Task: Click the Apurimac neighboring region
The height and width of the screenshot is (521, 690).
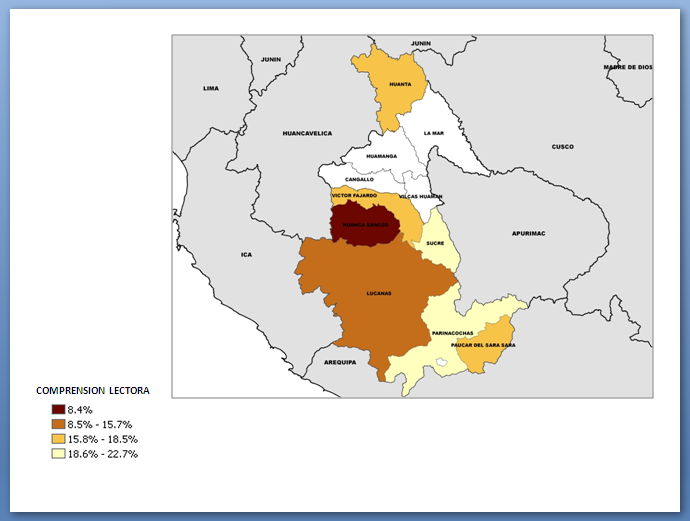Action: 527,232
